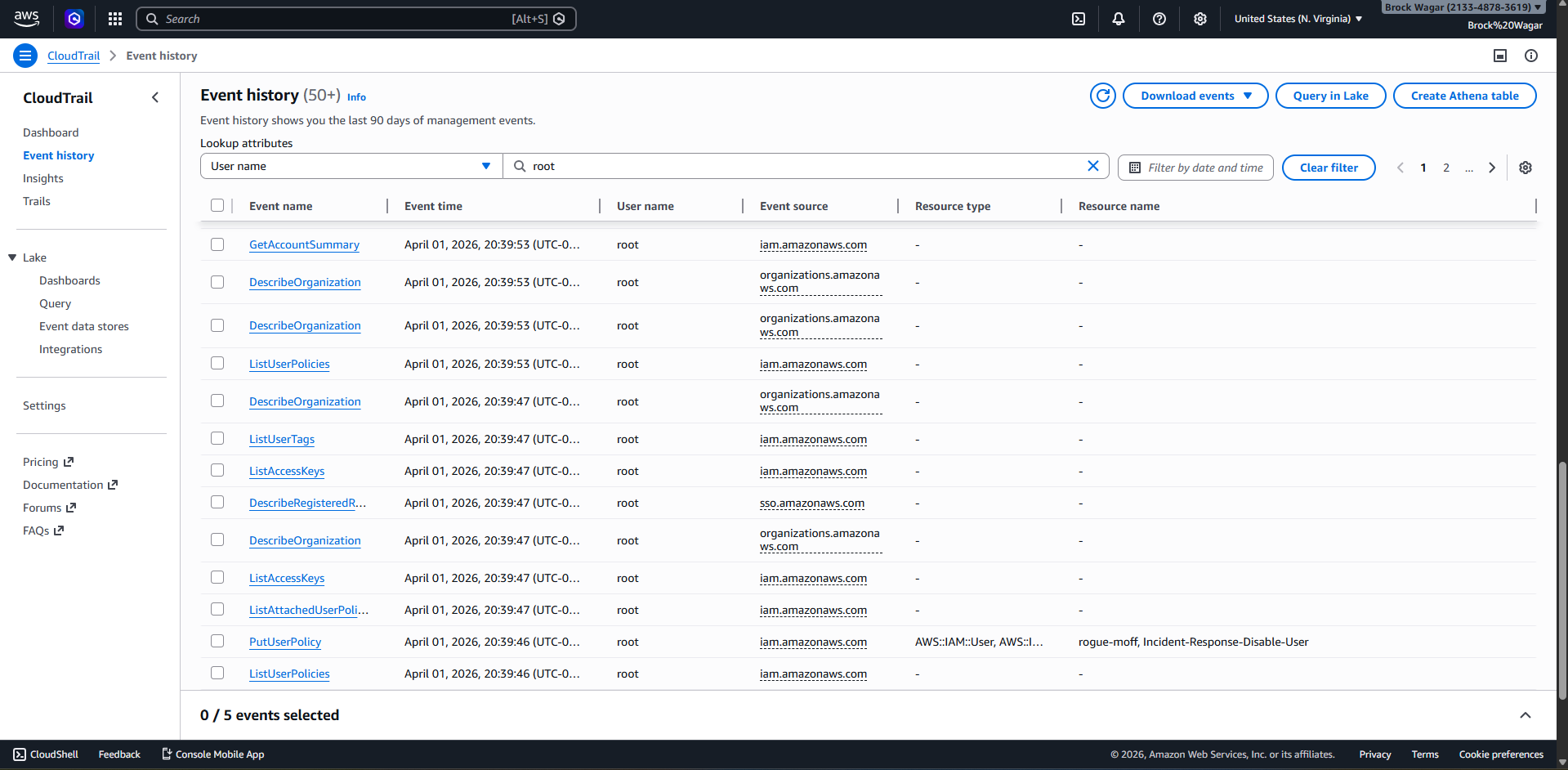Viewport: 1568px width, 770px height.
Task: Clear the root search with the X icon
Action: [1092, 165]
